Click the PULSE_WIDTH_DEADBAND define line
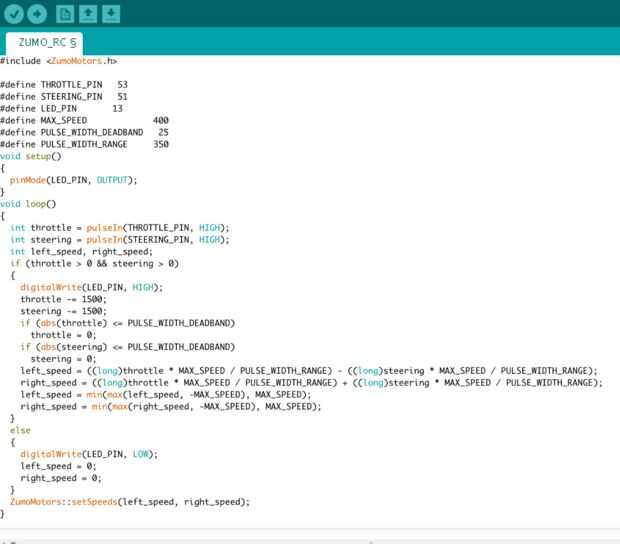620x544 pixels. [x=84, y=132]
